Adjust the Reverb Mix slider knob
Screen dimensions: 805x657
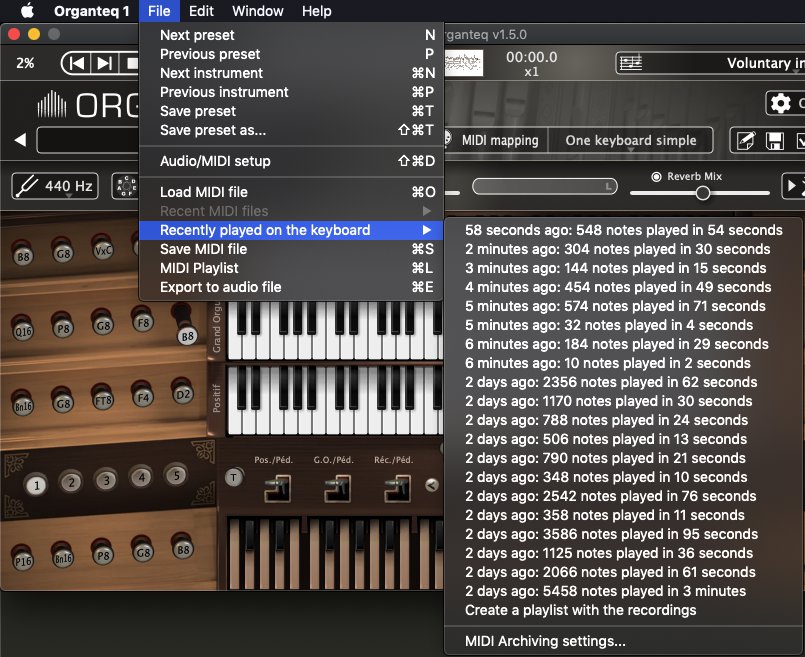click(703, 193)
